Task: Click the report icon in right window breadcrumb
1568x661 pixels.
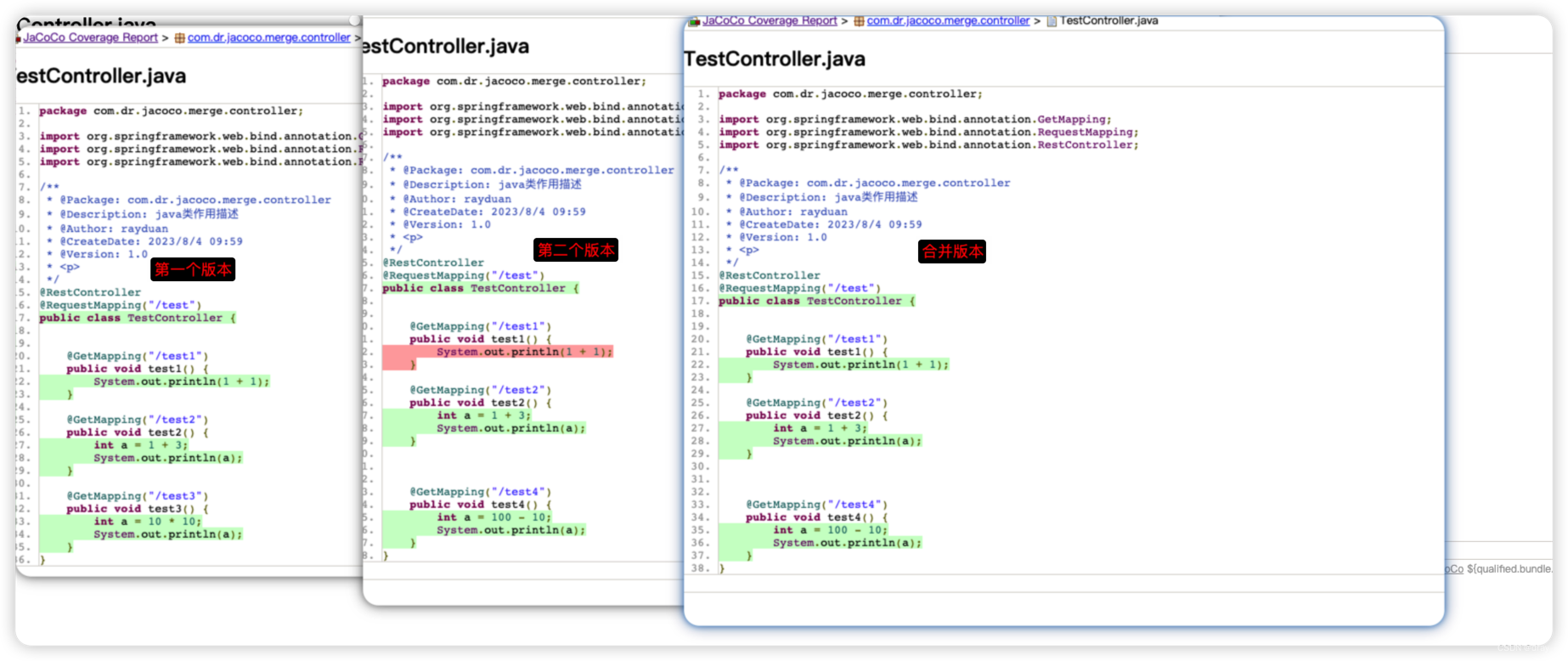Action: pos(694,21)
